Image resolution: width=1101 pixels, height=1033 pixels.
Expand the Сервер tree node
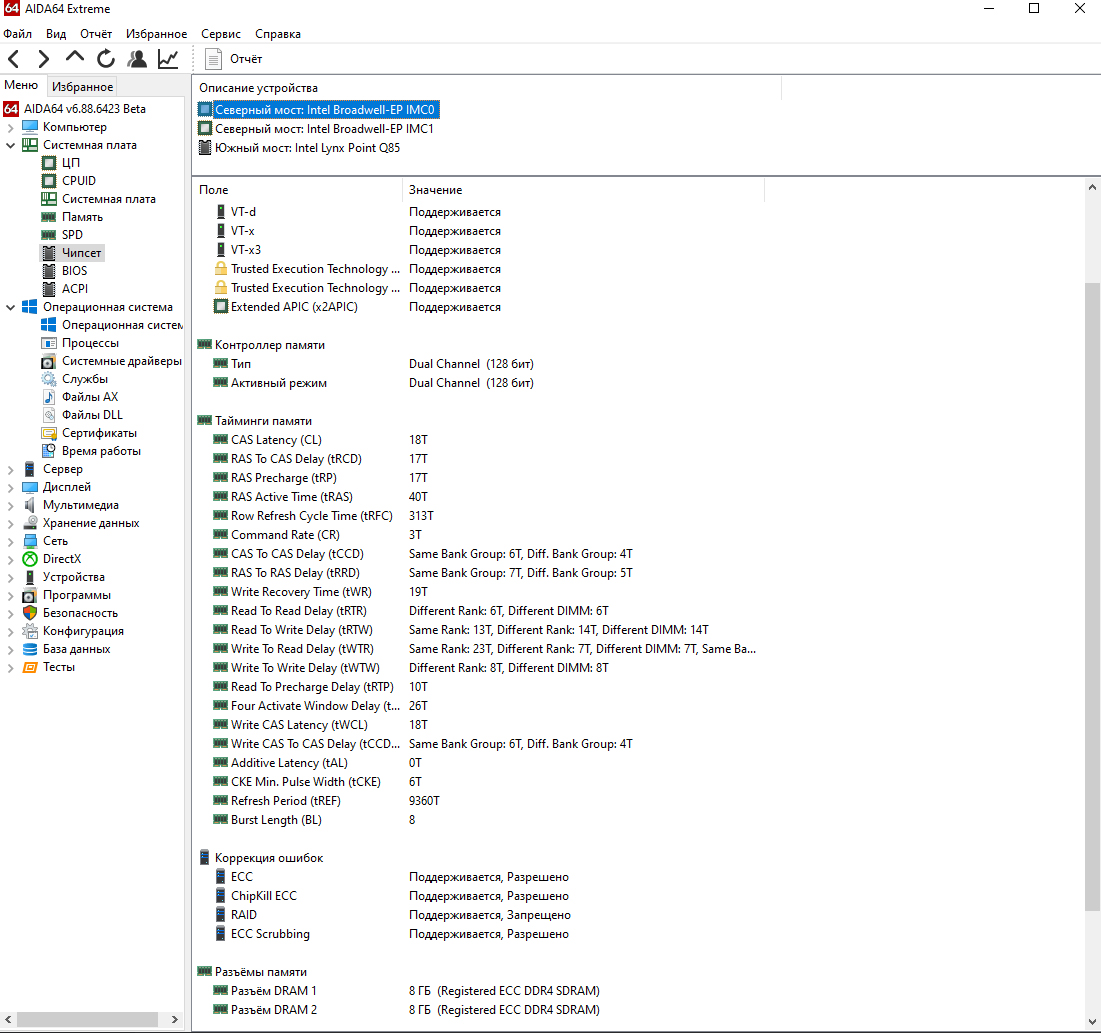click(11, 470)
